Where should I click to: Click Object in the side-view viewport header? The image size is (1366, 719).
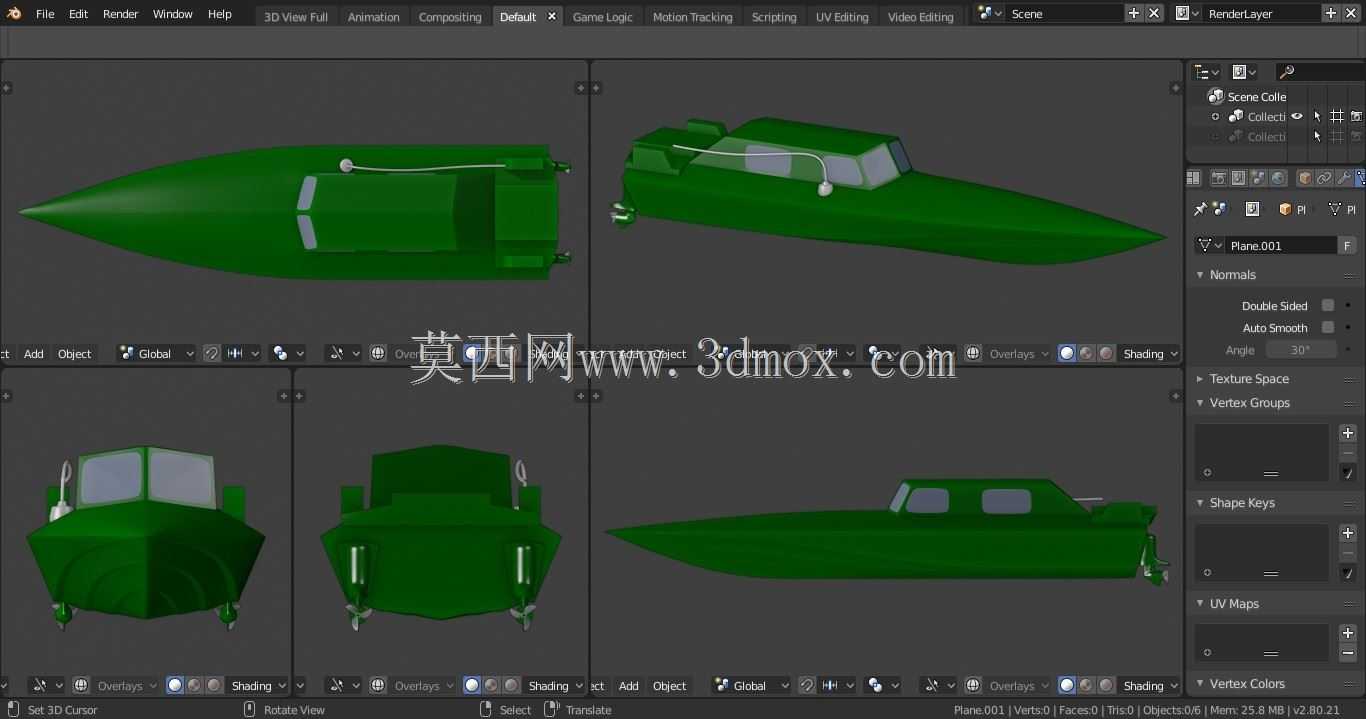[x=670, y=686]
